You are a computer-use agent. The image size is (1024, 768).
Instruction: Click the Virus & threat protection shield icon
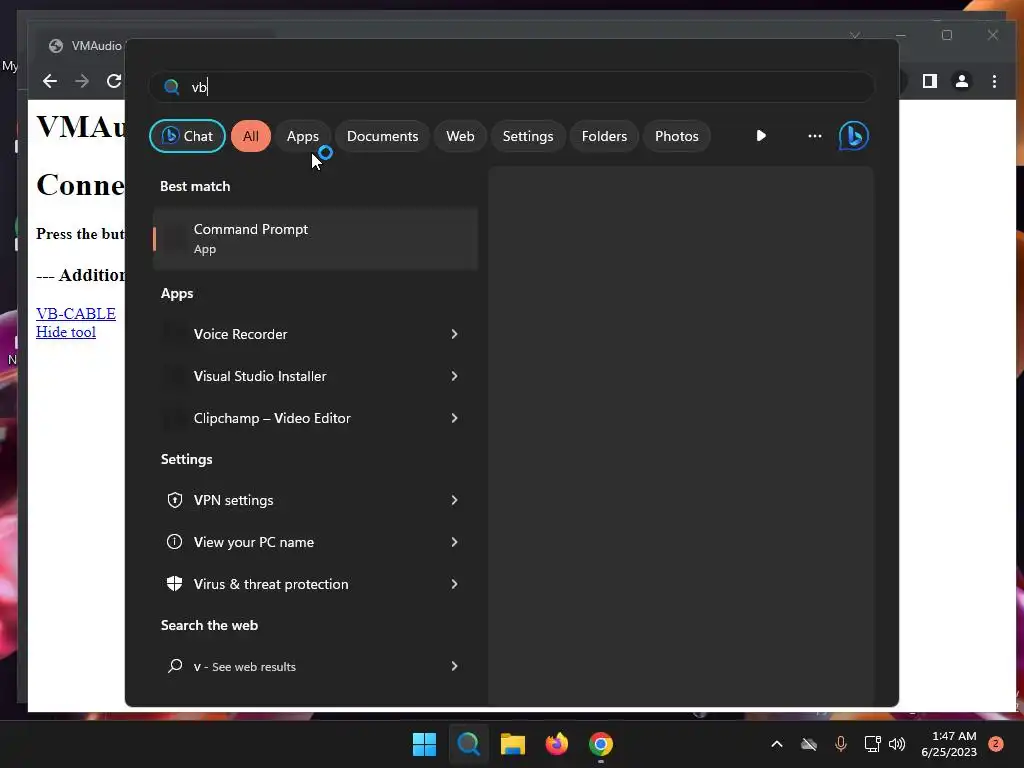pos(174,584)
